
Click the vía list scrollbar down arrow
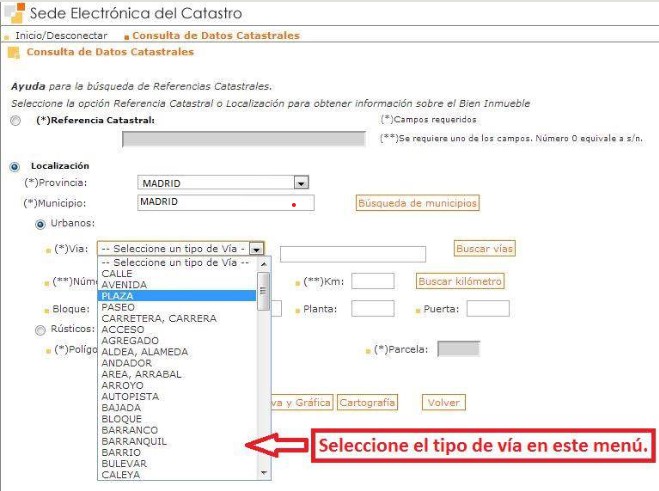[x=264, y=473]
